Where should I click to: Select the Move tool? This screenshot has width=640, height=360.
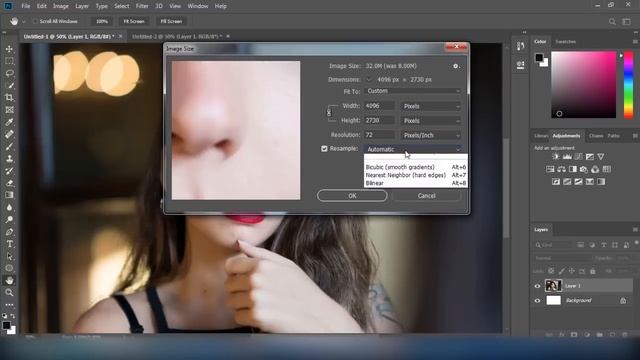pyautogui.click(x=9, y=49)
